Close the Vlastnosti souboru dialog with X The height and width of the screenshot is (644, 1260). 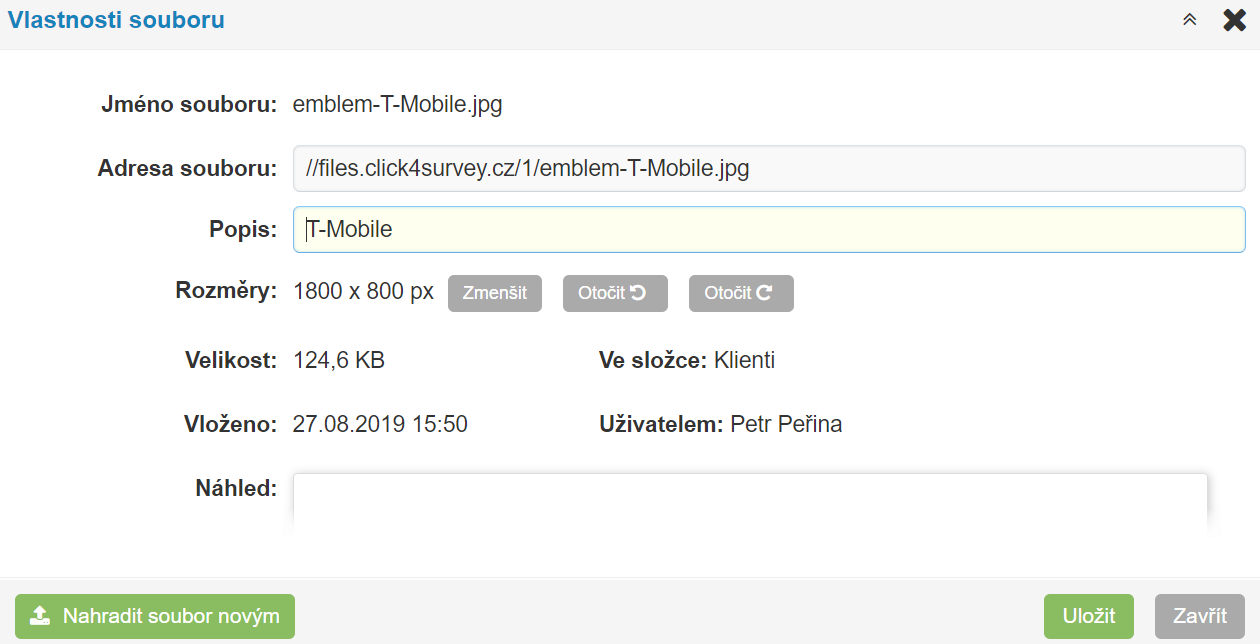[1235, 20]
